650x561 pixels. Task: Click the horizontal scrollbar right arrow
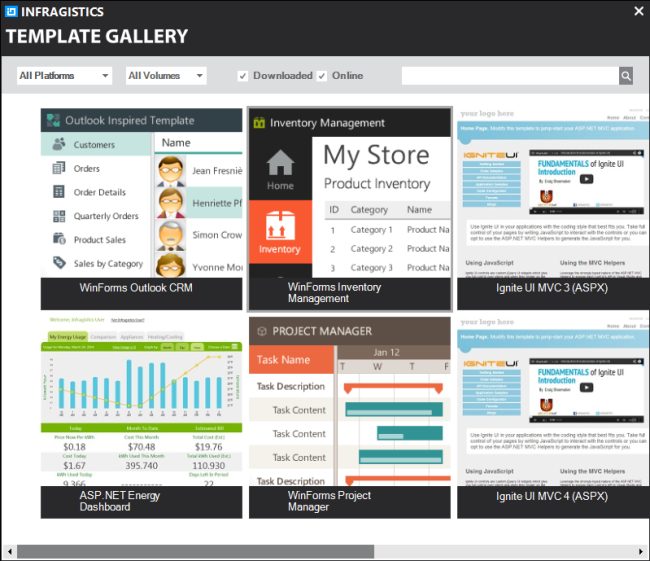click(x=640, y=551)
